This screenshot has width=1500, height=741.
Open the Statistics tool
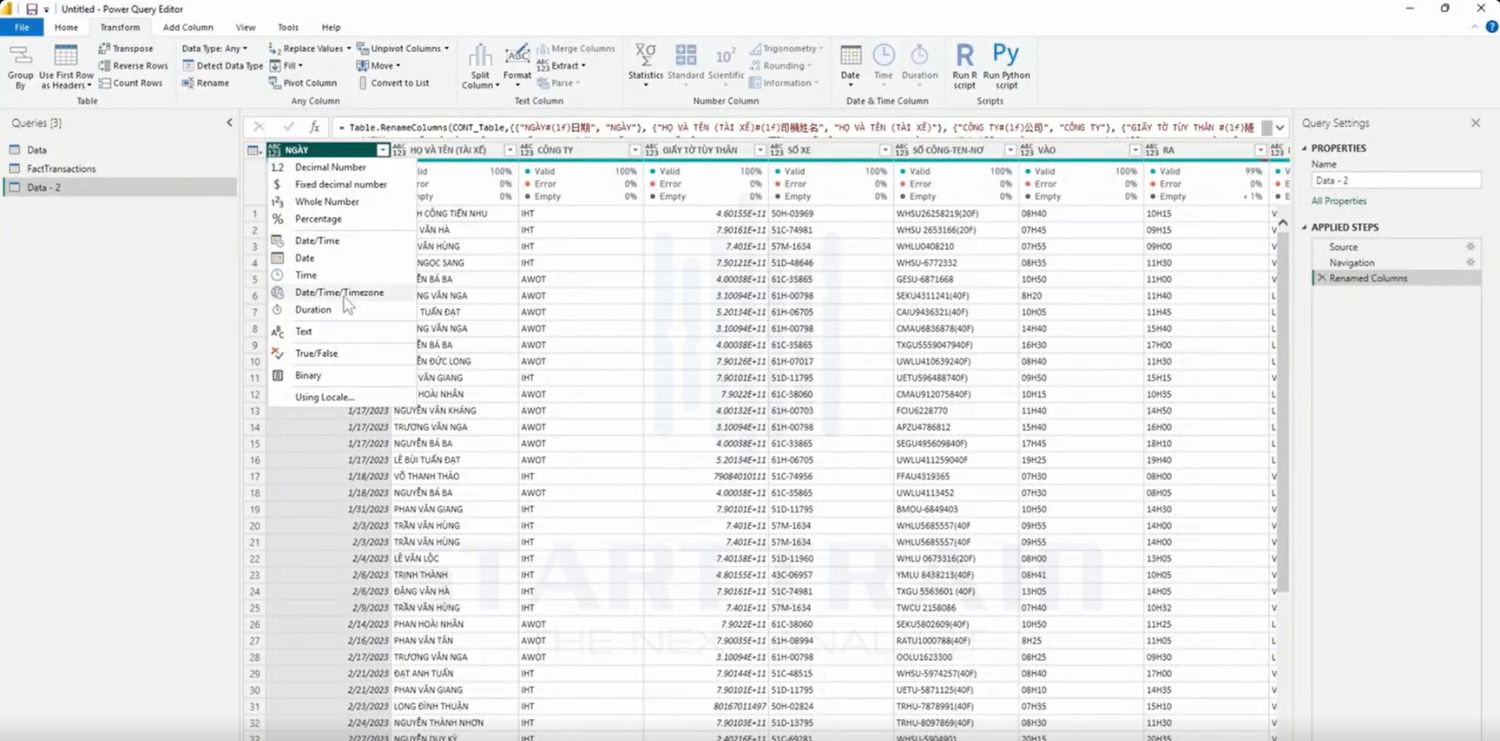click(x=645, y=66)
